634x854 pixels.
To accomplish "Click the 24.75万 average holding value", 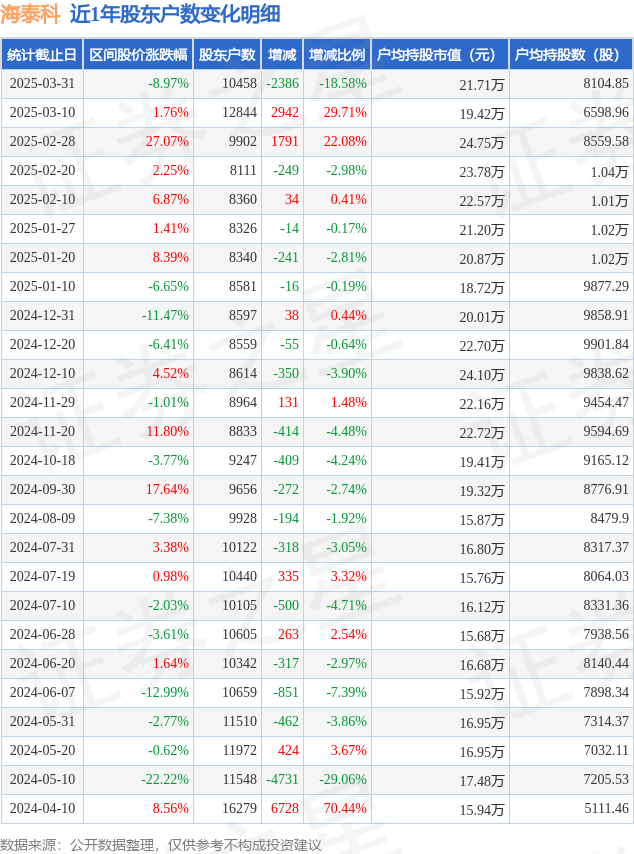I will (440, 142).
